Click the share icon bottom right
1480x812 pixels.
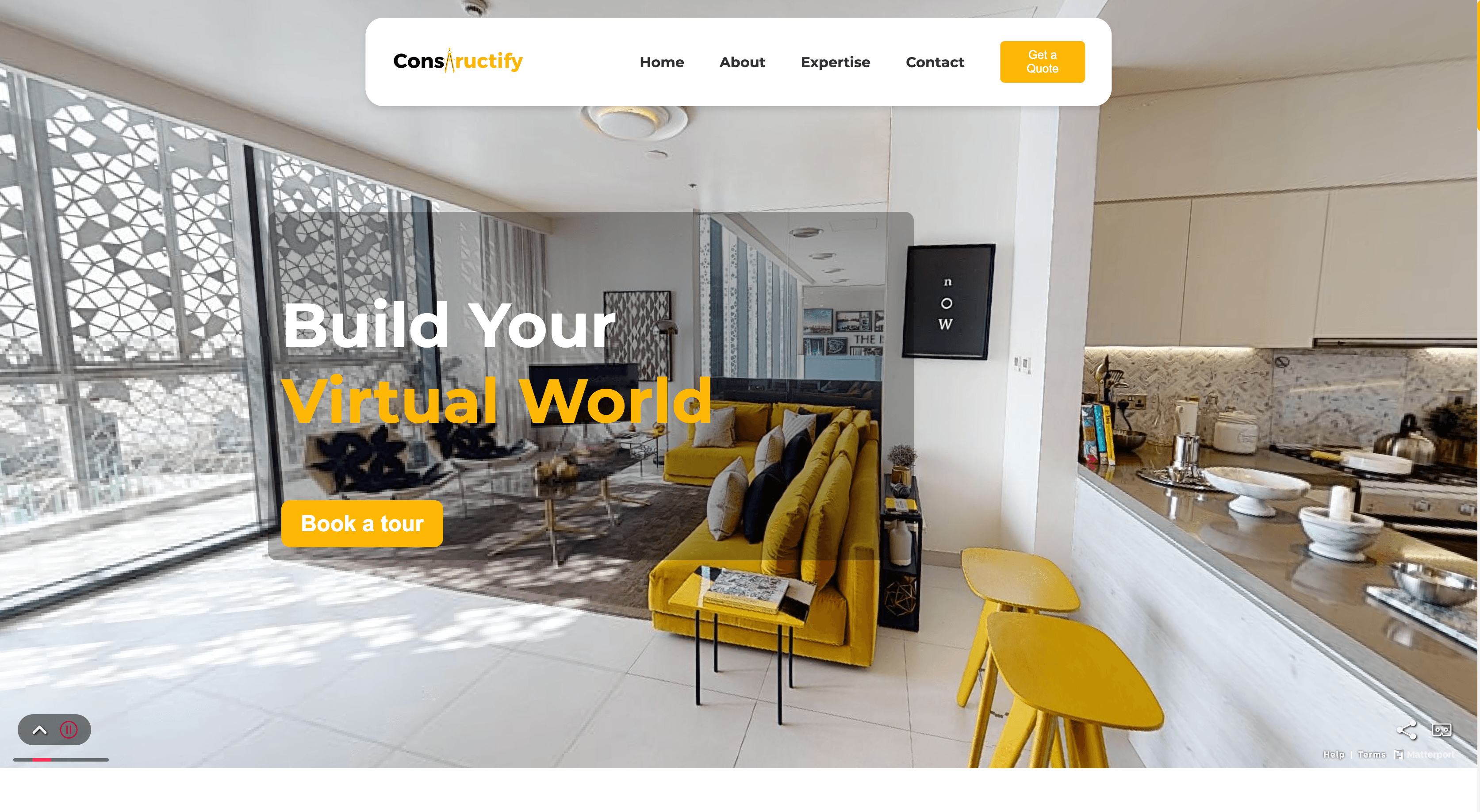tap(1406, 730)
